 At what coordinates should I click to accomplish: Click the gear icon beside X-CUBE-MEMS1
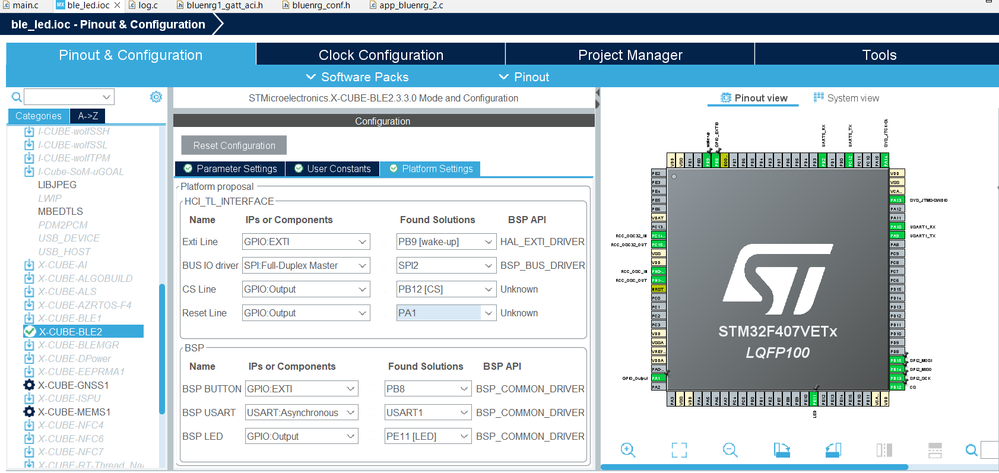pos(29,412)
